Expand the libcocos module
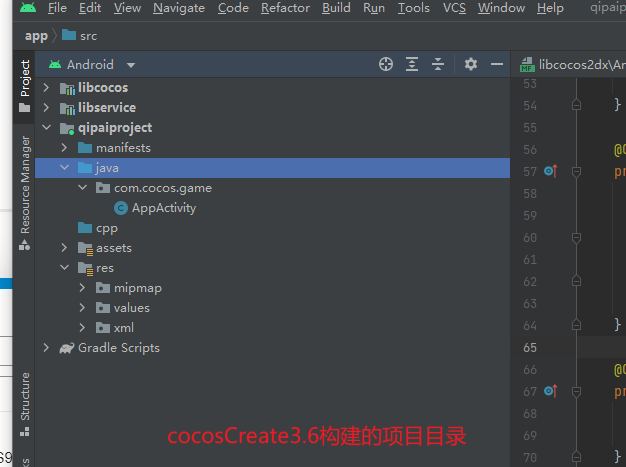This screenshot has width=626, height=467. click(46, 87)
